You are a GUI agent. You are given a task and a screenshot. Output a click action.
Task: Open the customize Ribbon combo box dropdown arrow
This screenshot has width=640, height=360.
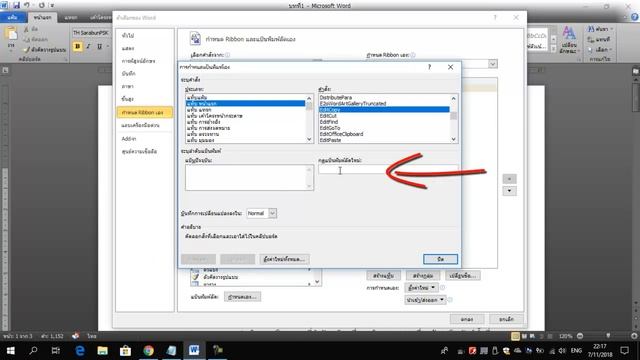click(493, 64)
